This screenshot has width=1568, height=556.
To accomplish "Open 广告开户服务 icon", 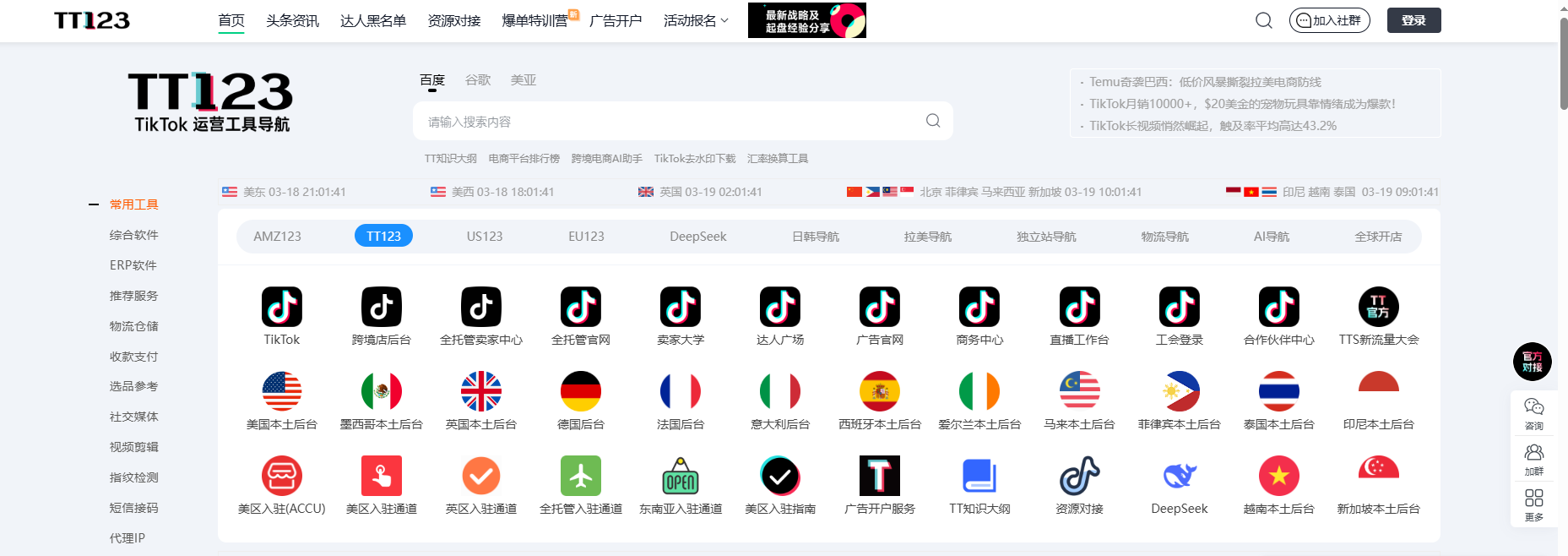I will pos(880,476).
